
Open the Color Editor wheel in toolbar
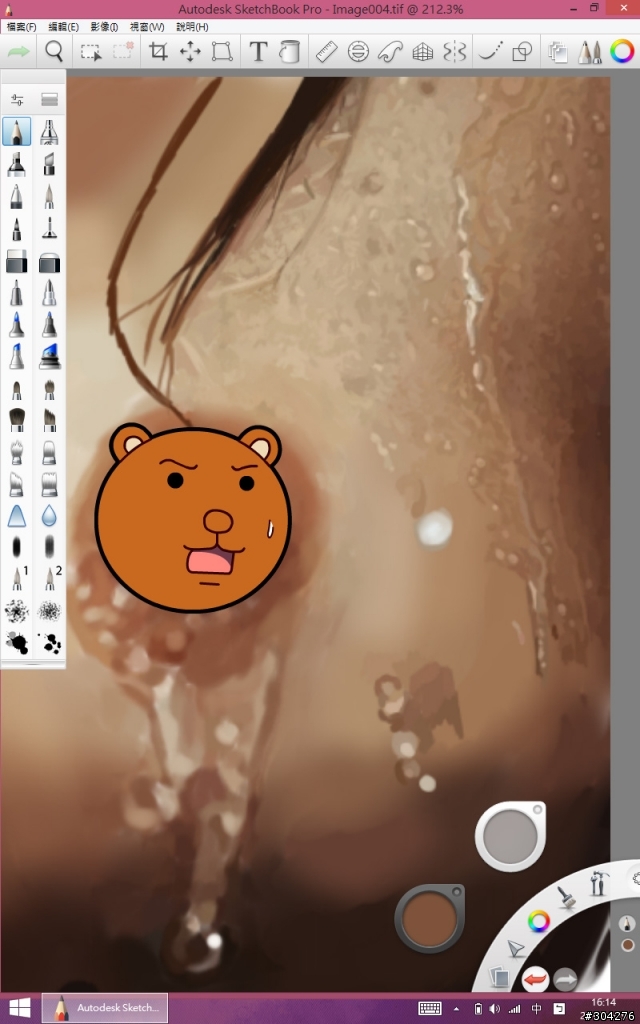click(x=622, y=51)
